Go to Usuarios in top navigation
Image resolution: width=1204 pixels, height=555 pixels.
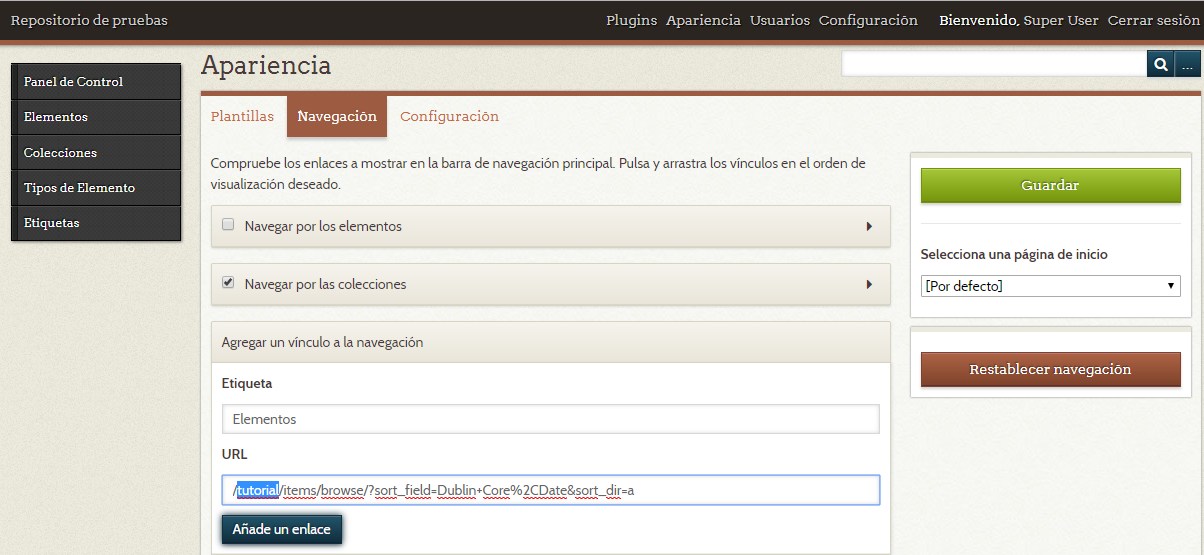click(779, 20)
